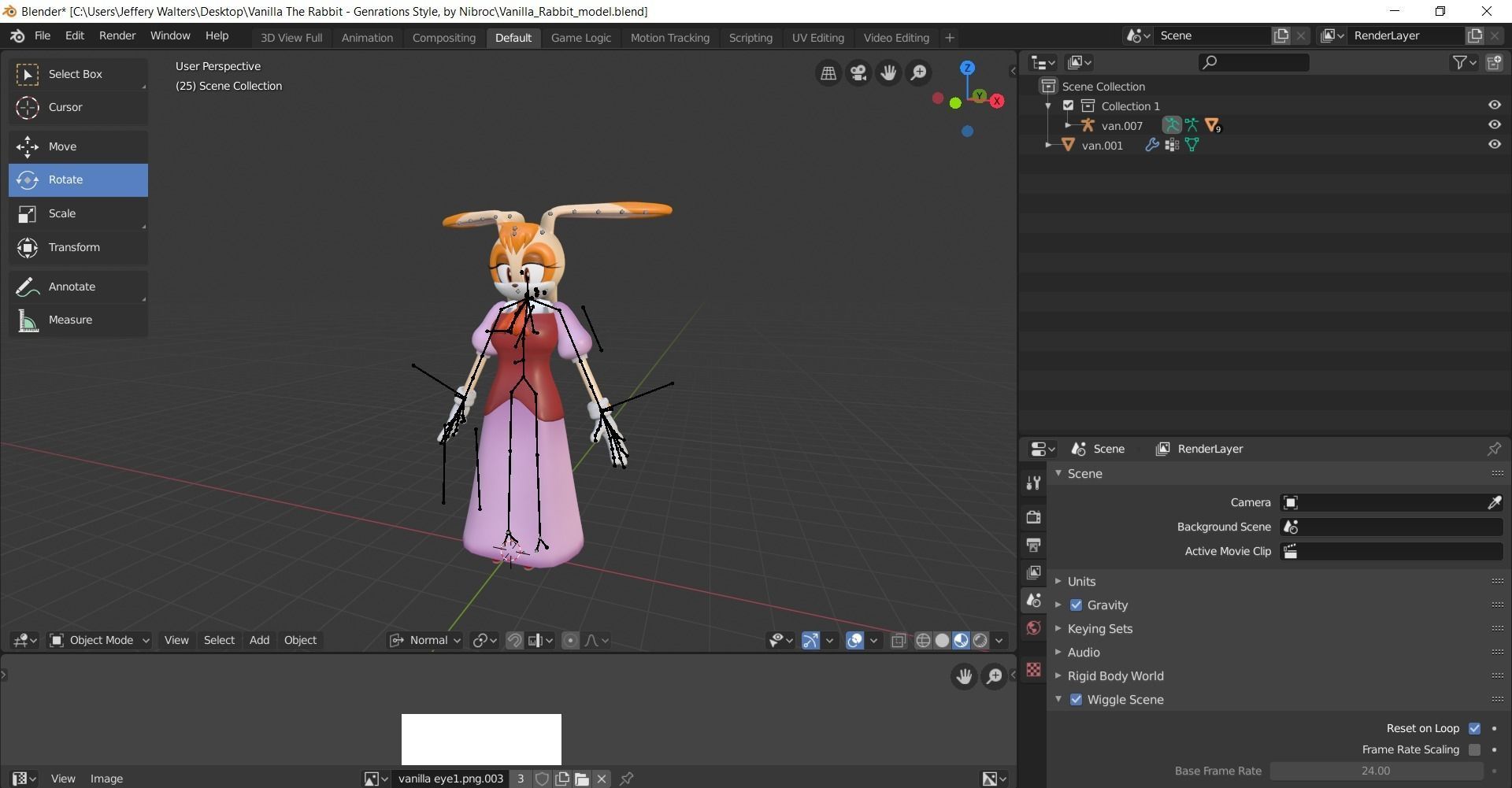
Task: Uncheck Reset on Loop
Action: (1474, 728)
